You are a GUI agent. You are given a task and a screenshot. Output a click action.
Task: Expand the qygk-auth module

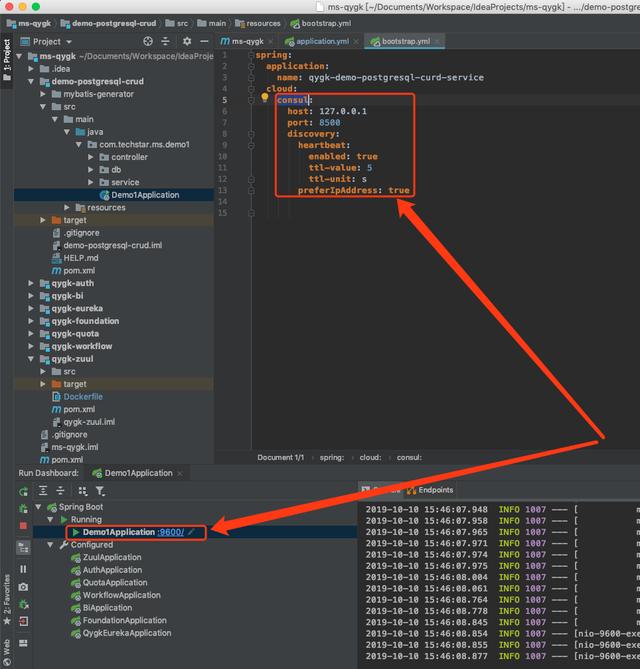click(31, 283)
